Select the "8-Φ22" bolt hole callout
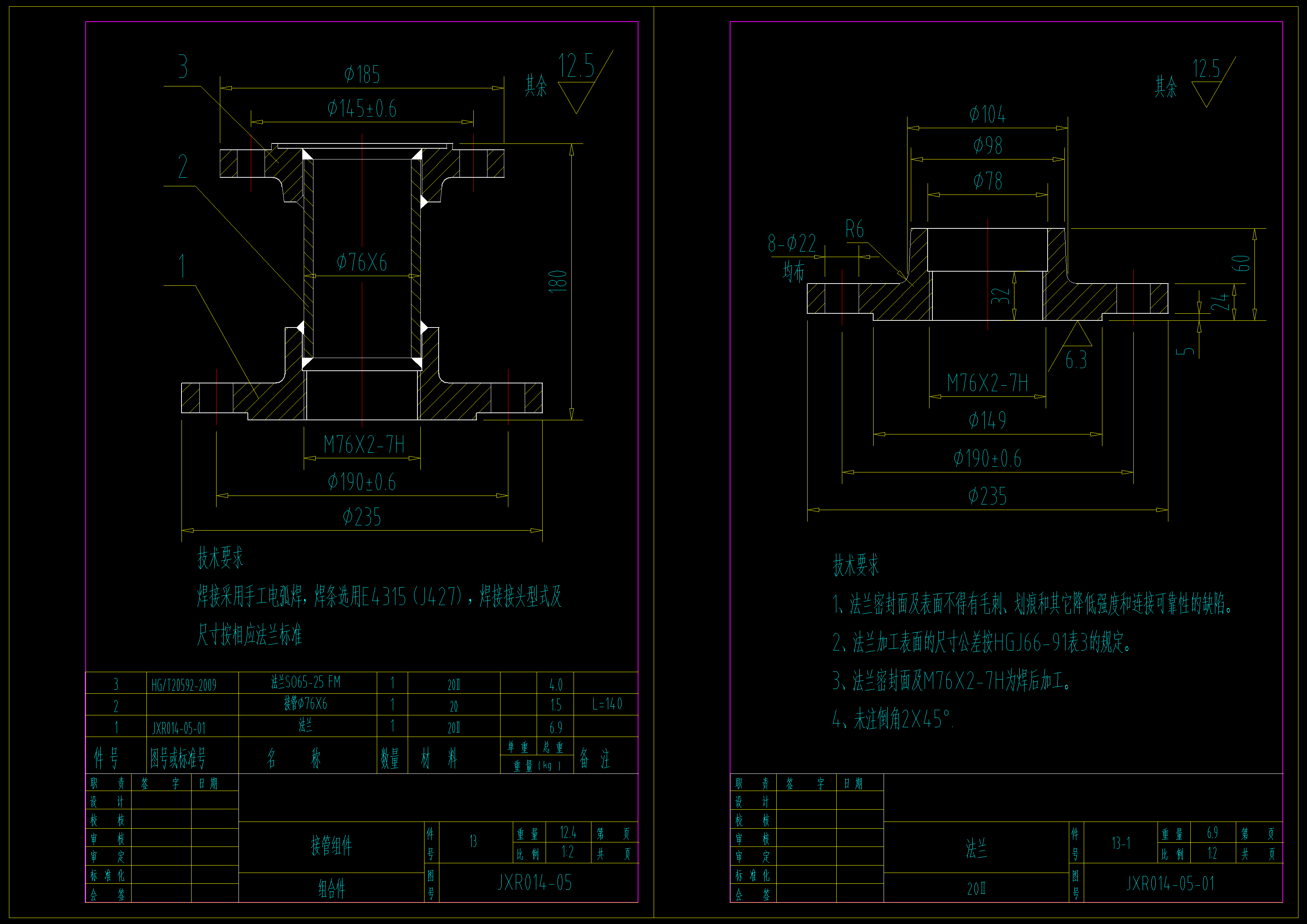 pos(792,244)
